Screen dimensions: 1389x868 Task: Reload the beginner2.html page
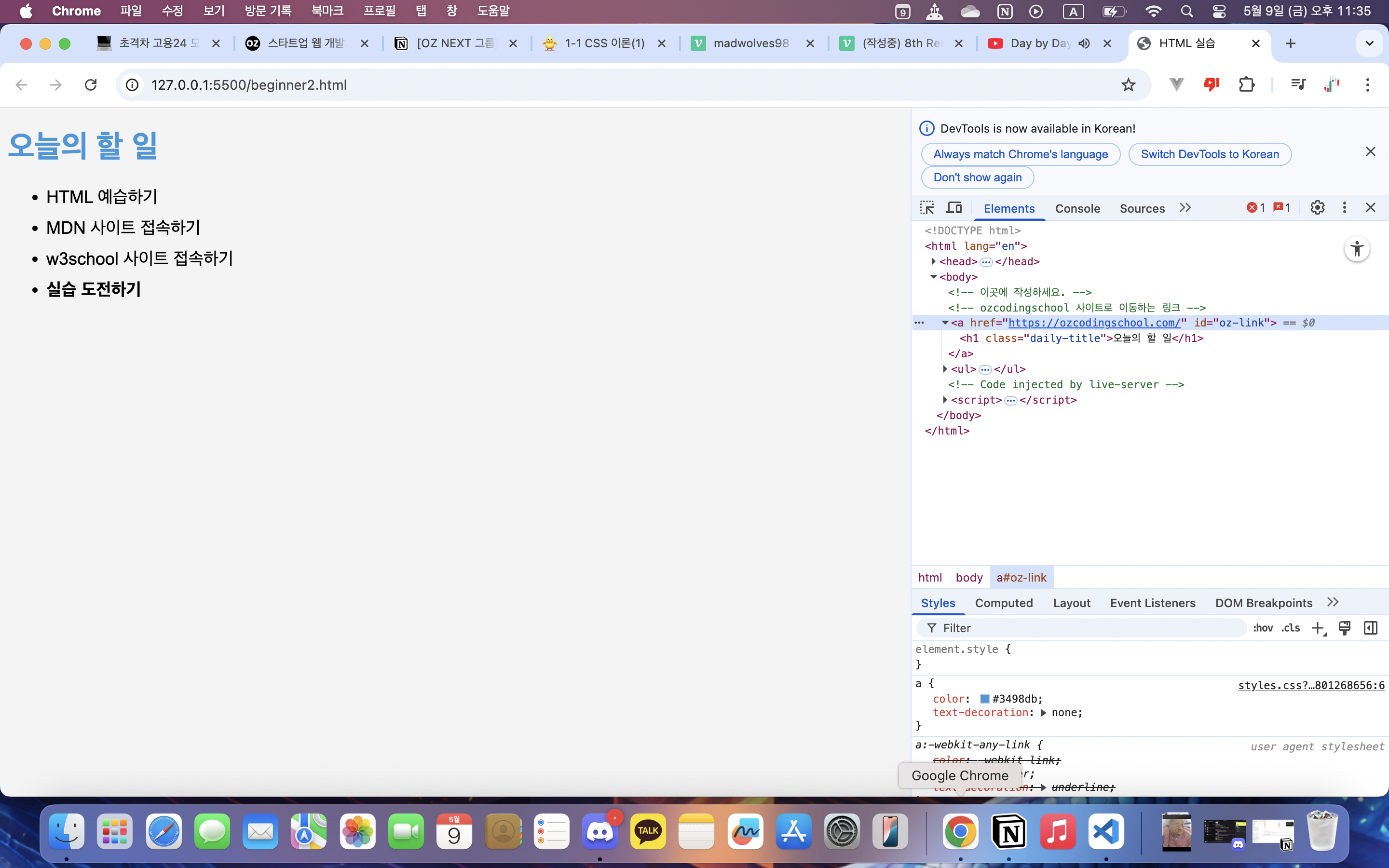point(91,85)
